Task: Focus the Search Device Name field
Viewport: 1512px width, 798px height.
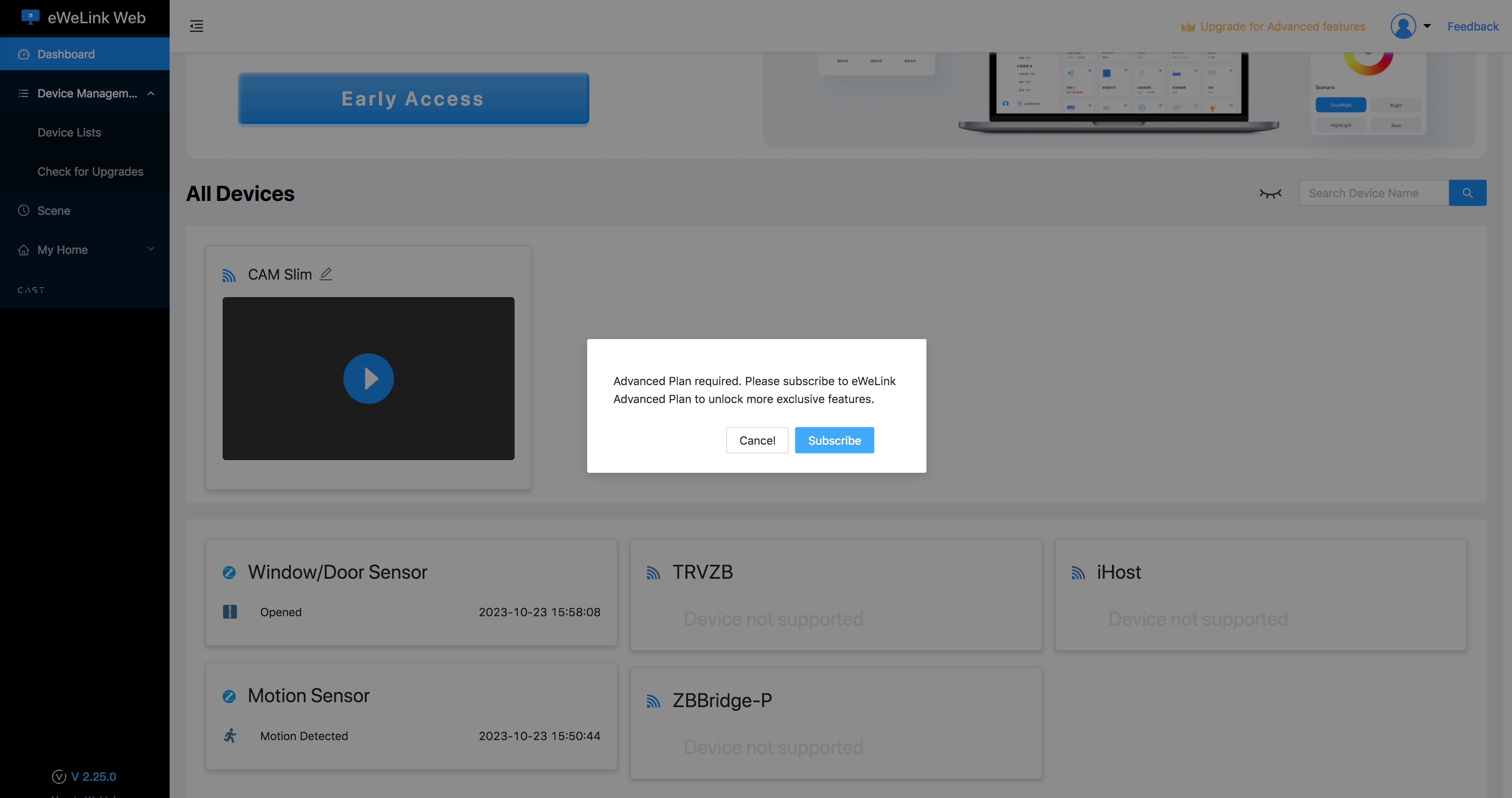Action: click(x=1373, y=193)
